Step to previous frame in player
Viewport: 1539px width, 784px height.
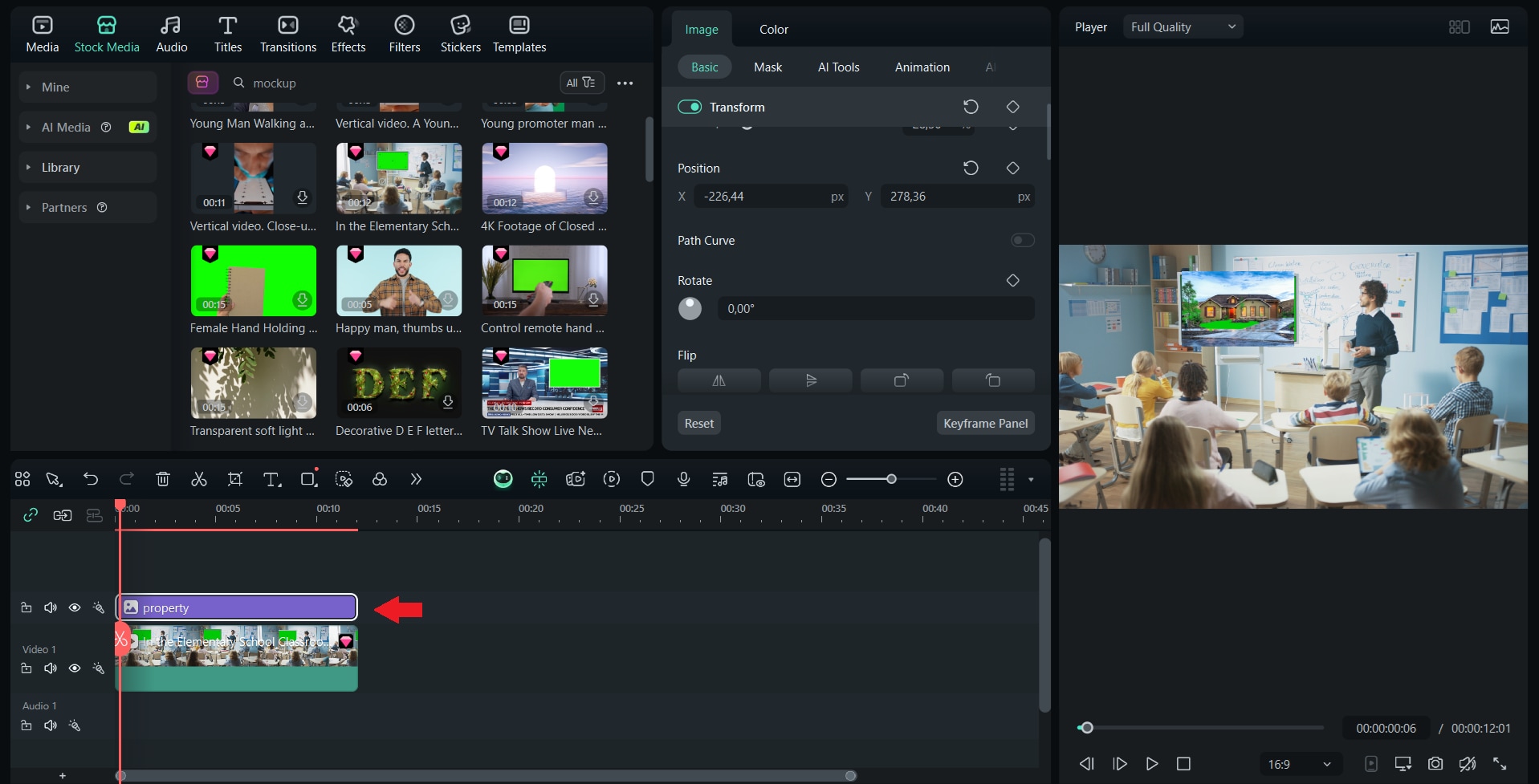[x=1087, y=763]
